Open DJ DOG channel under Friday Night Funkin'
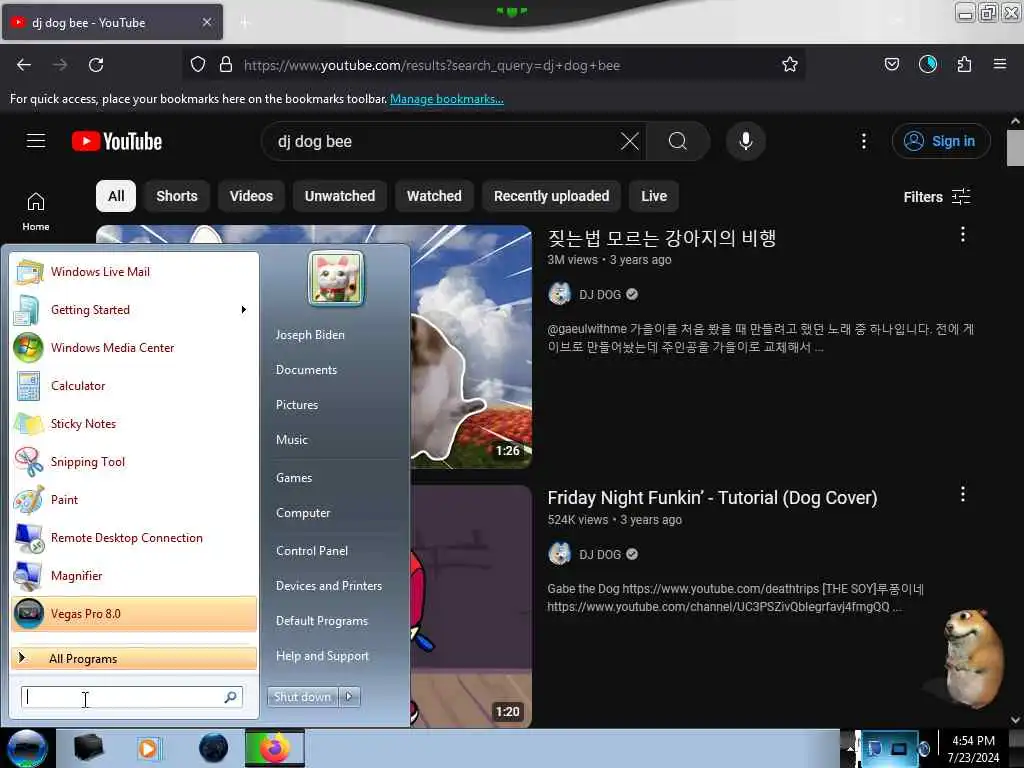Viewport: 1024px width, 768px height. (x=600, y=554)
